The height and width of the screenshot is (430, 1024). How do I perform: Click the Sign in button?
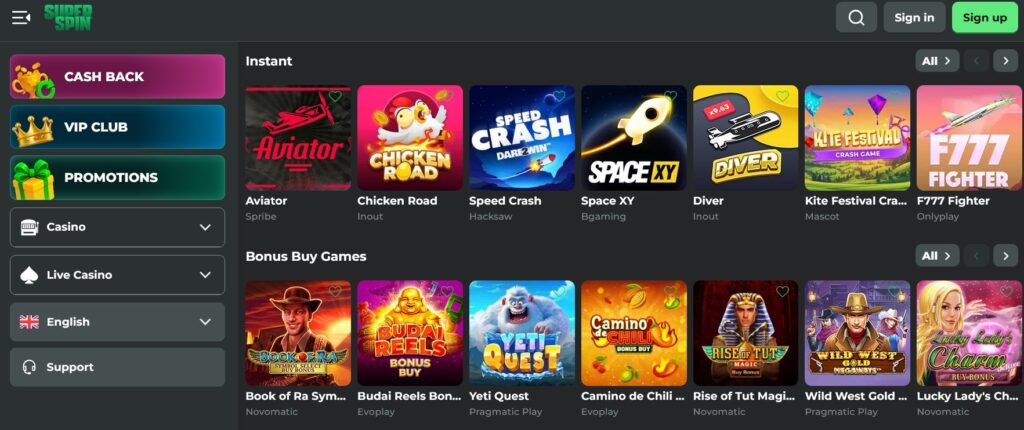pyautogui.click(x=914, y=18)
